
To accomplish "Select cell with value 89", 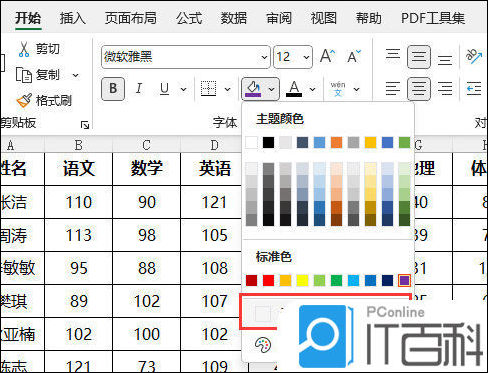I will click(x=79, y=301).
